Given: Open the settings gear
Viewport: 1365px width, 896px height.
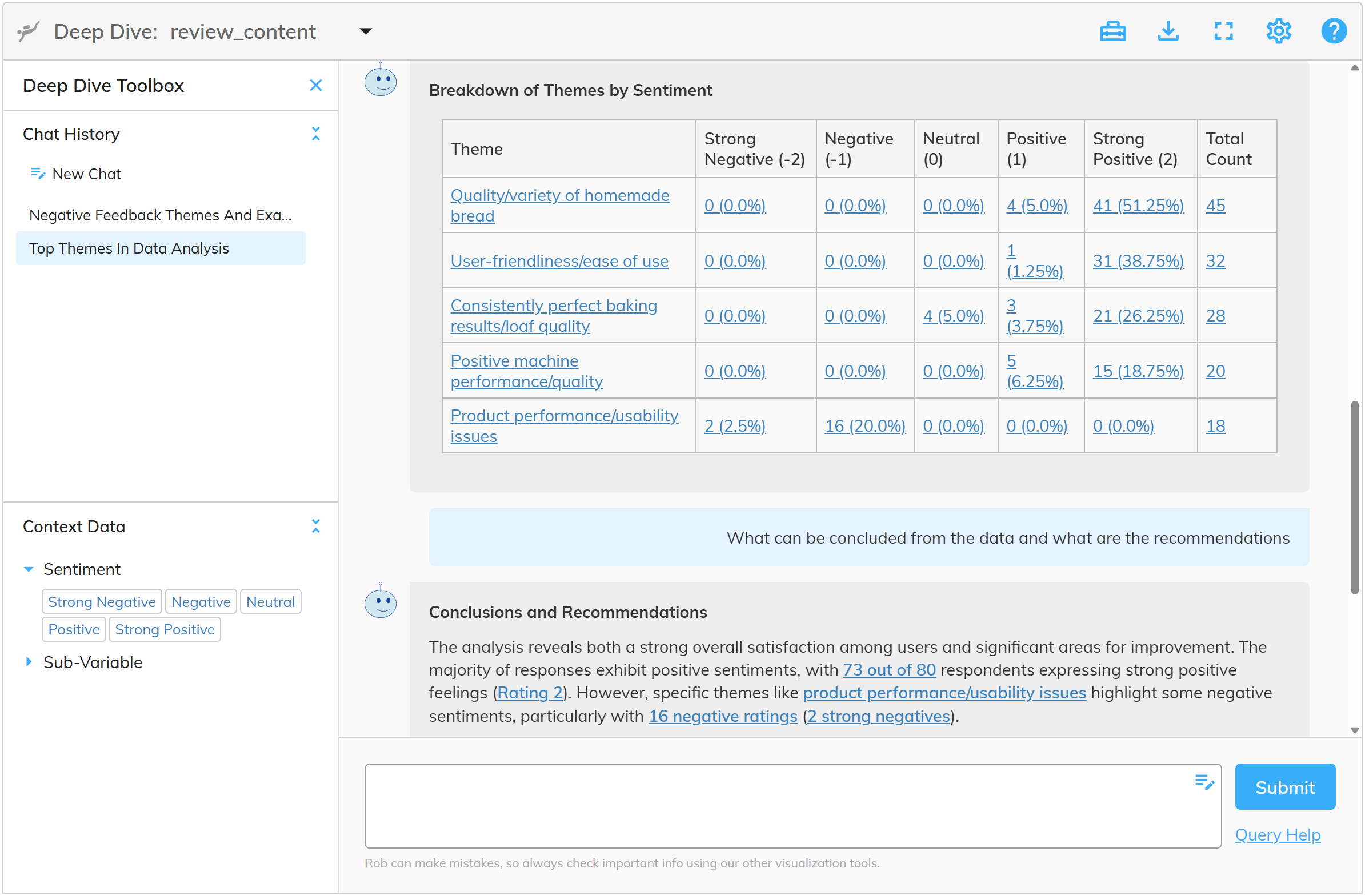Looking at the screenshot, I should 1279,31.
